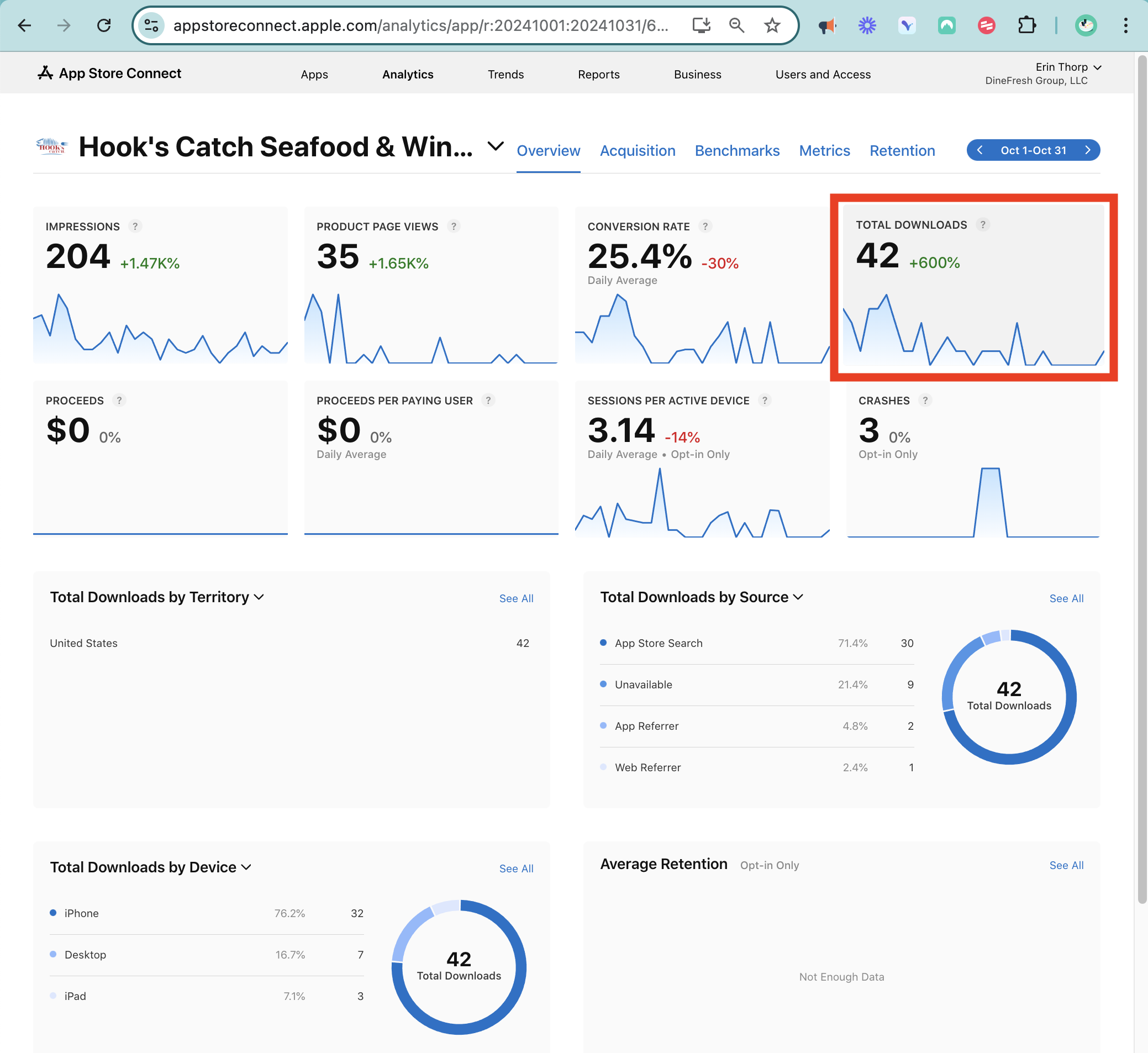
Task: Go to previous date range arrow
Action: point(980,150)
